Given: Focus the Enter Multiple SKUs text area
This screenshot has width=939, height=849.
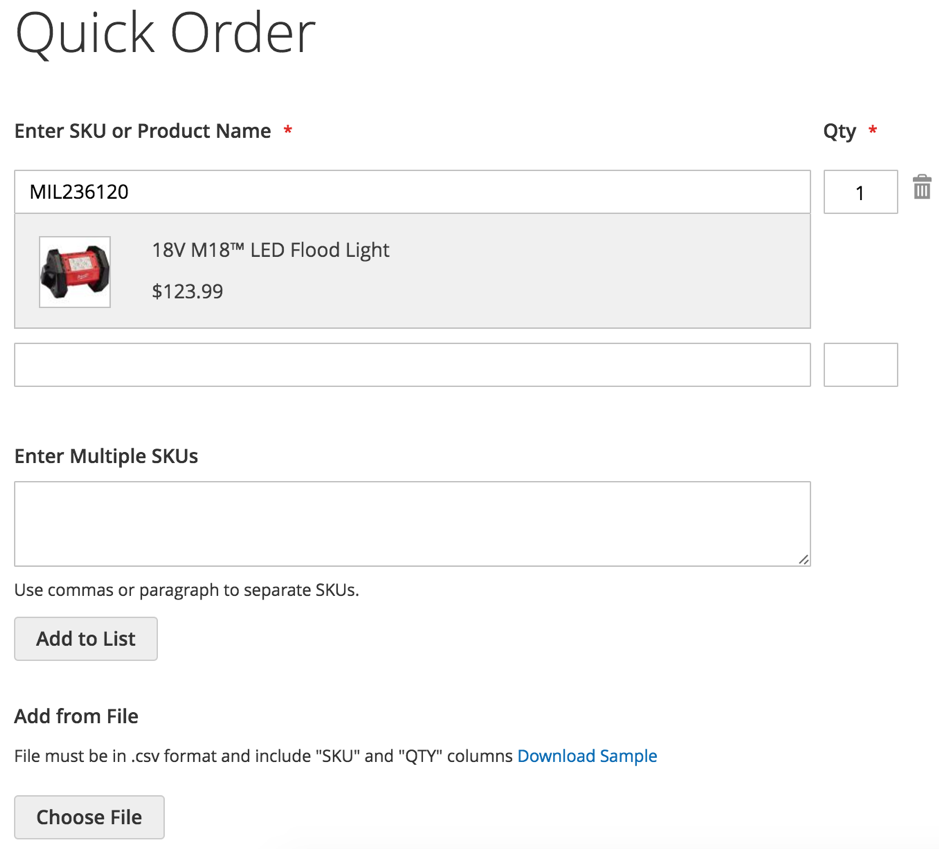Looking at the screenshot, I should click(x=412, y=524).
